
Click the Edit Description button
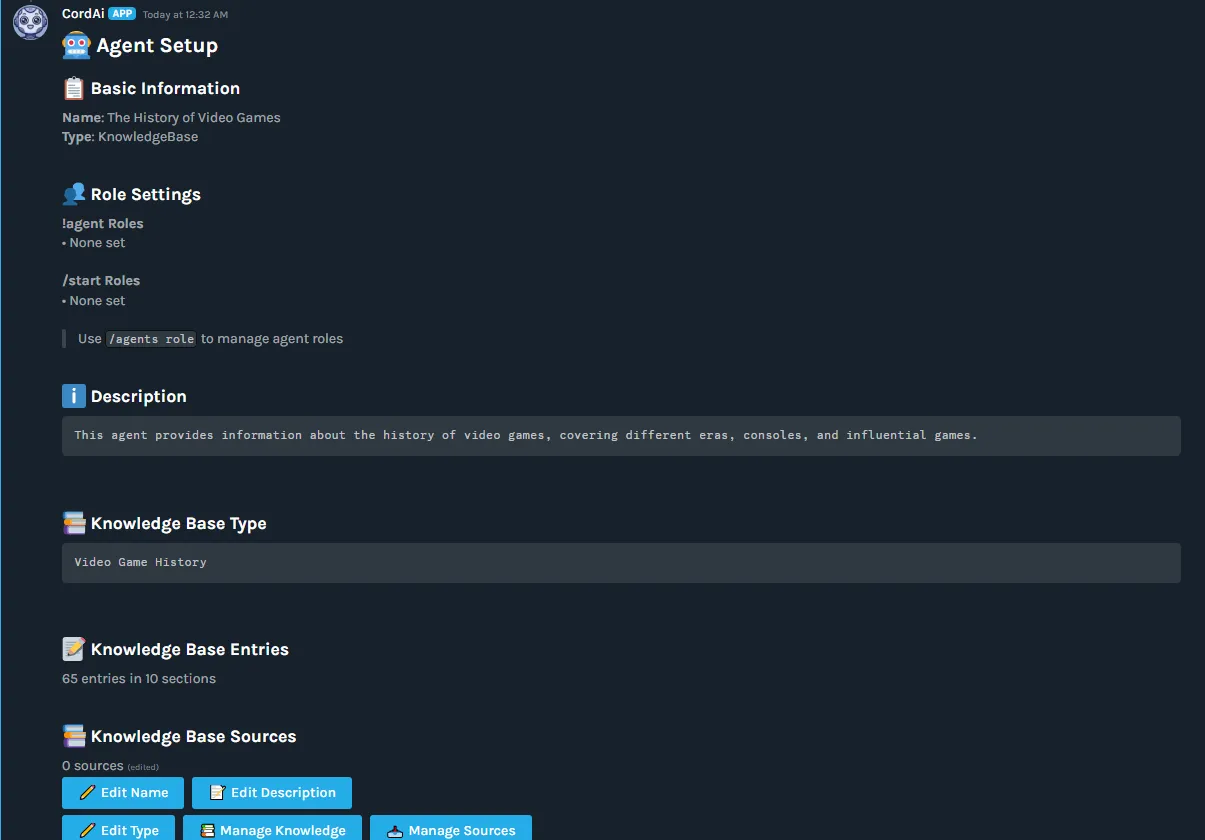272,793
